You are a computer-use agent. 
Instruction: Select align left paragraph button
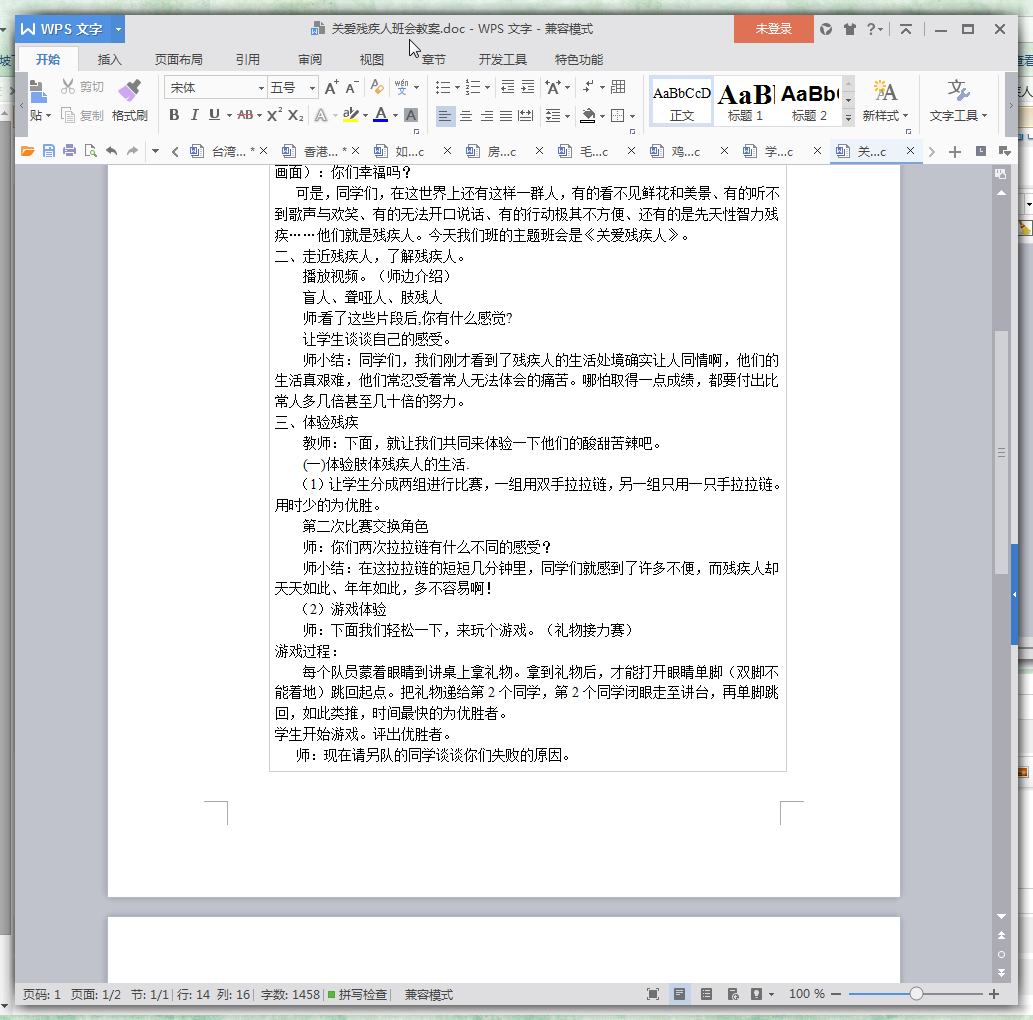pos(445,116)
